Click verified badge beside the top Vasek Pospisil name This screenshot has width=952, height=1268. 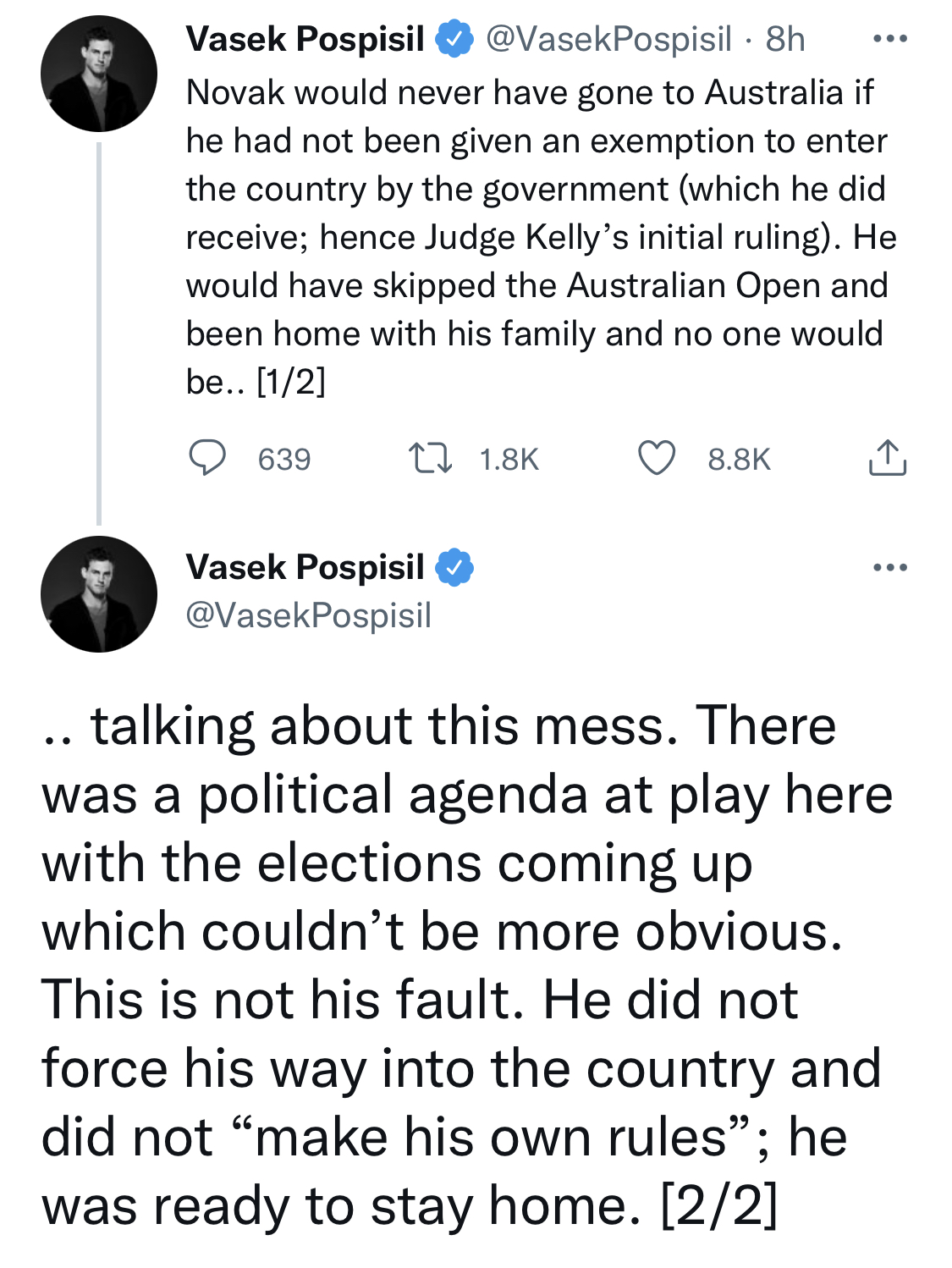click(454, 39)
